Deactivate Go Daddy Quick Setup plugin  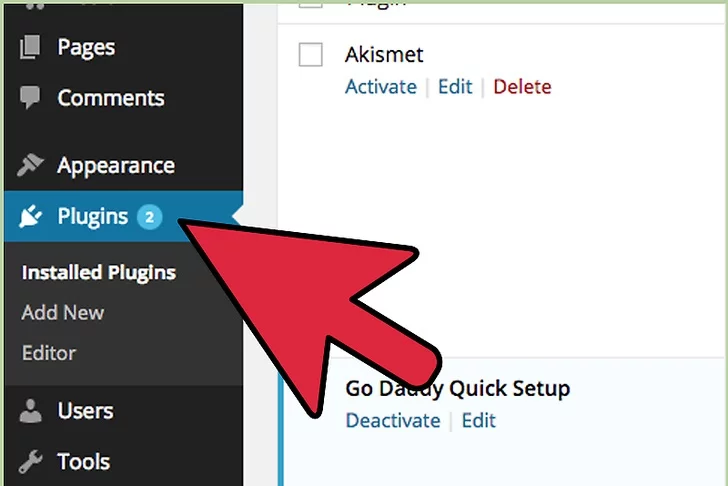point(392,420)
